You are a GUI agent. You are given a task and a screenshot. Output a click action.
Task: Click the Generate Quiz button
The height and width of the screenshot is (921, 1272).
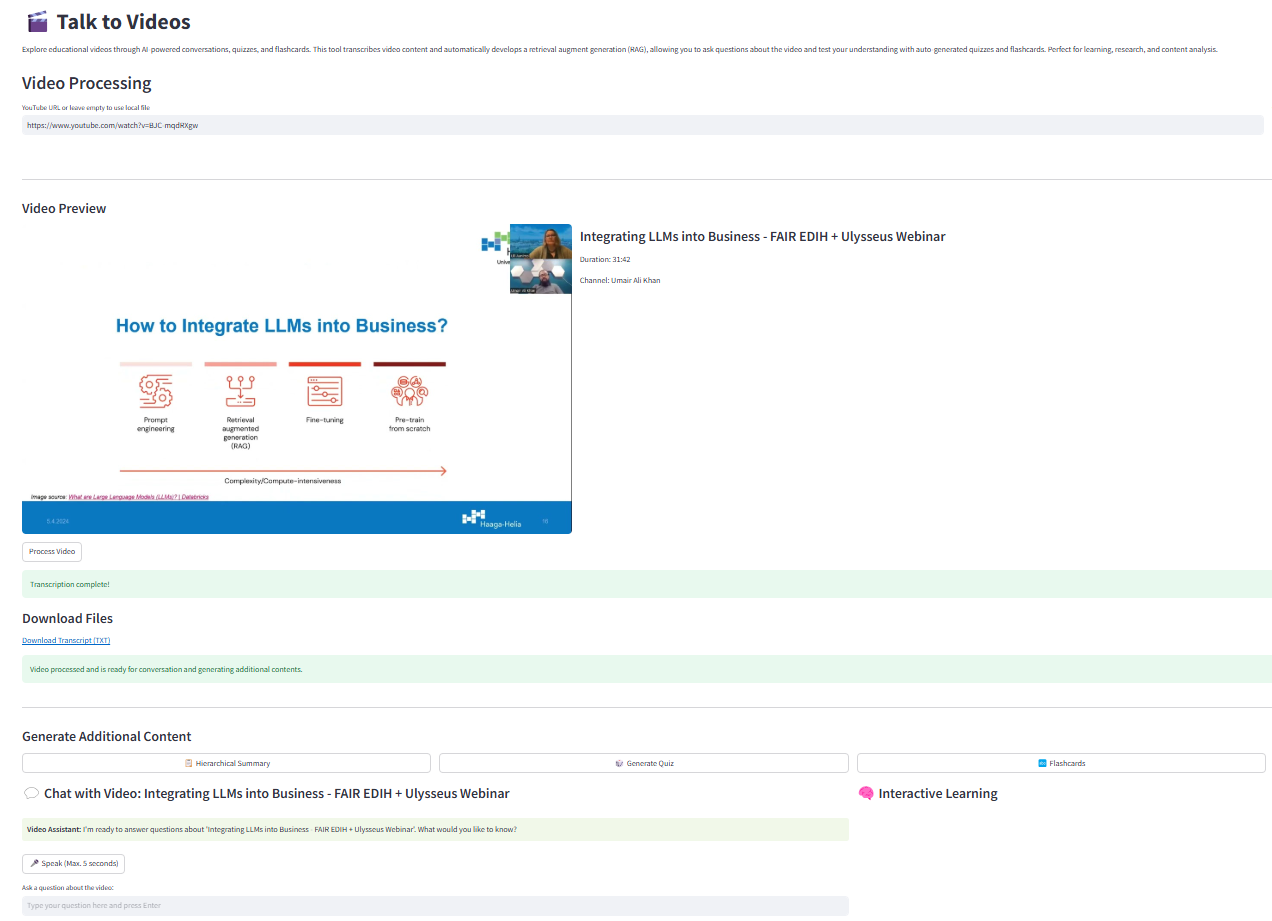(644, 763)
